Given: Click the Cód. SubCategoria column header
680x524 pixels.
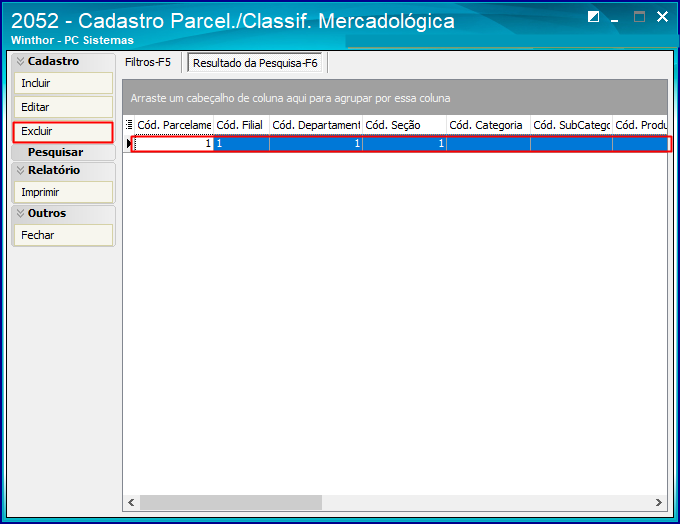Looking at the screenshot, I should point(572,125).
